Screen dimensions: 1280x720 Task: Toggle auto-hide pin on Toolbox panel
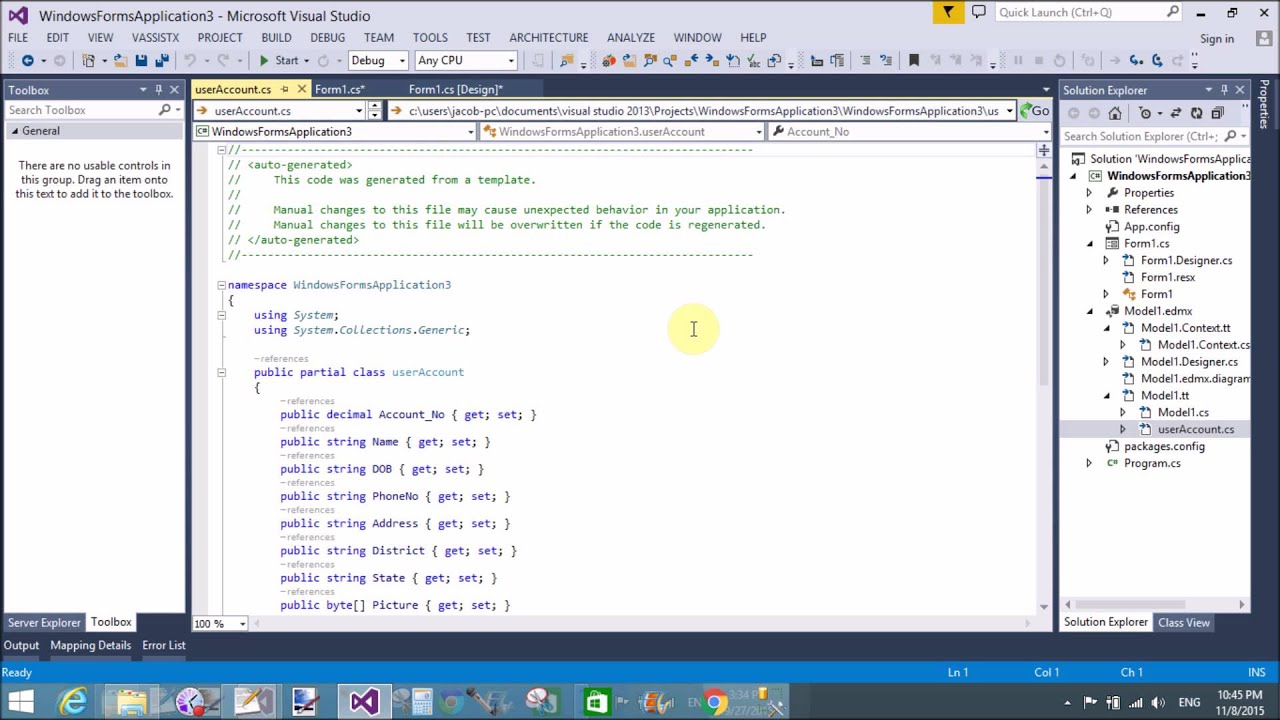(158, 90)
